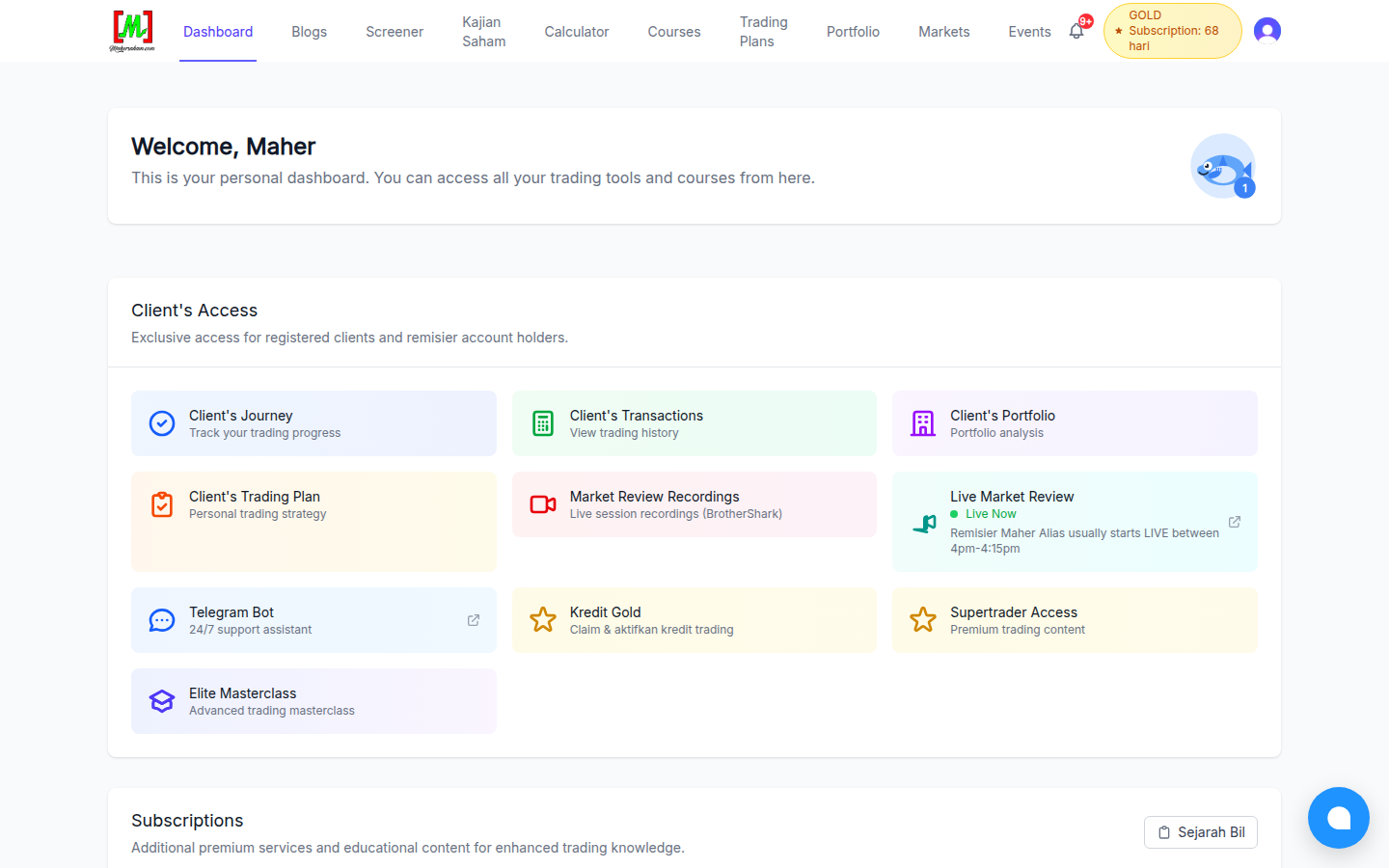Open the Client's Journey card
Viewport: 1389px width, 868px height.
313,423
